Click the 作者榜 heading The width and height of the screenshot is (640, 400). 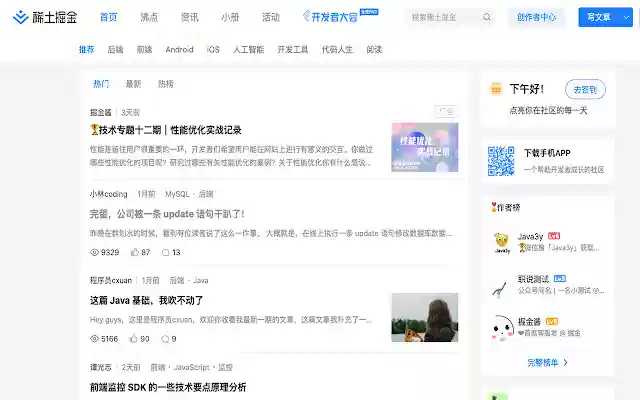click(506, 207)
